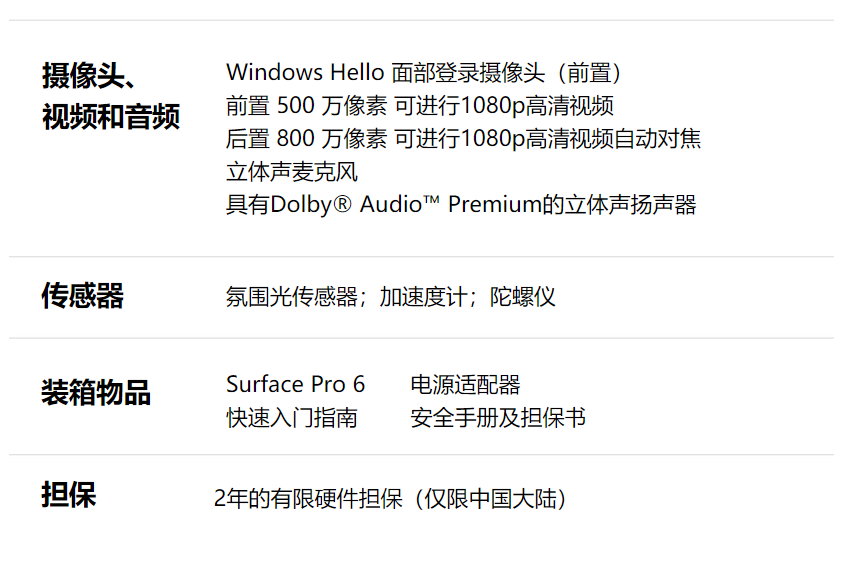
Task: Click the 1080p高清视频自动对焦 text
Action: pyautogui.click(x=581, y=138)
